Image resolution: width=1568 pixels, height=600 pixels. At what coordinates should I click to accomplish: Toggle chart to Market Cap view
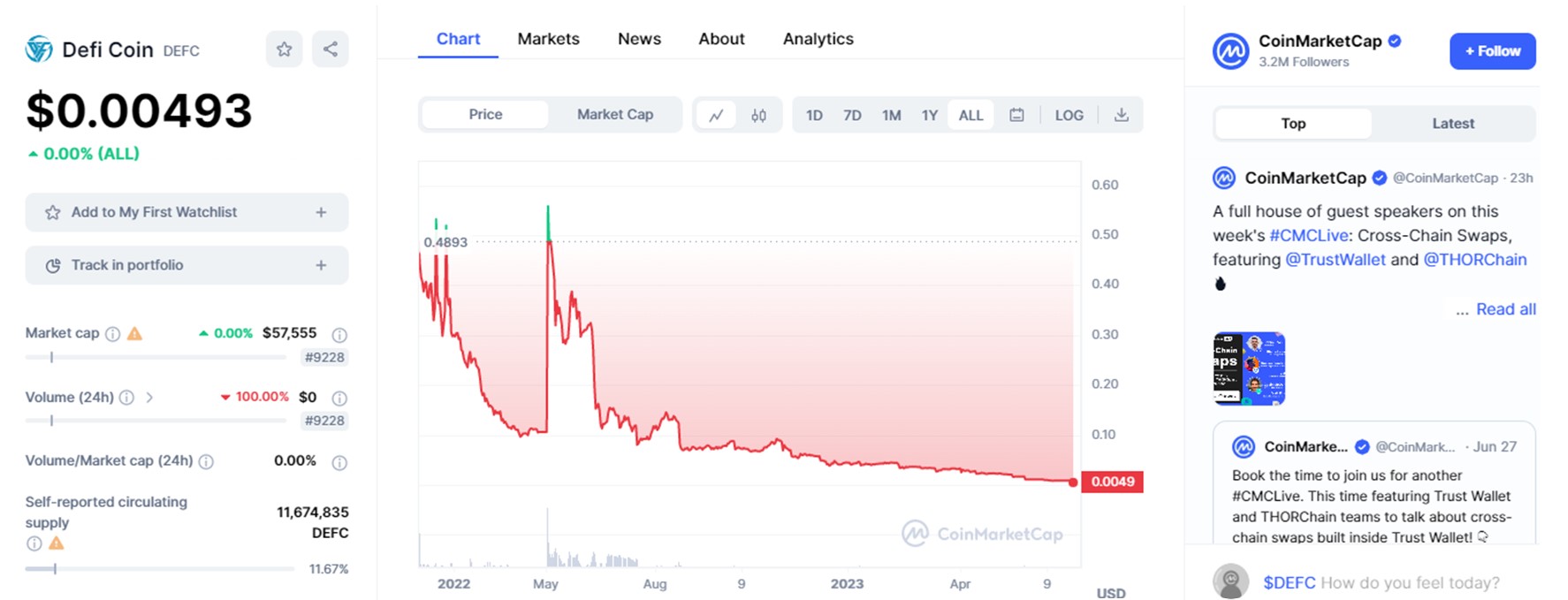click(614, 115)
